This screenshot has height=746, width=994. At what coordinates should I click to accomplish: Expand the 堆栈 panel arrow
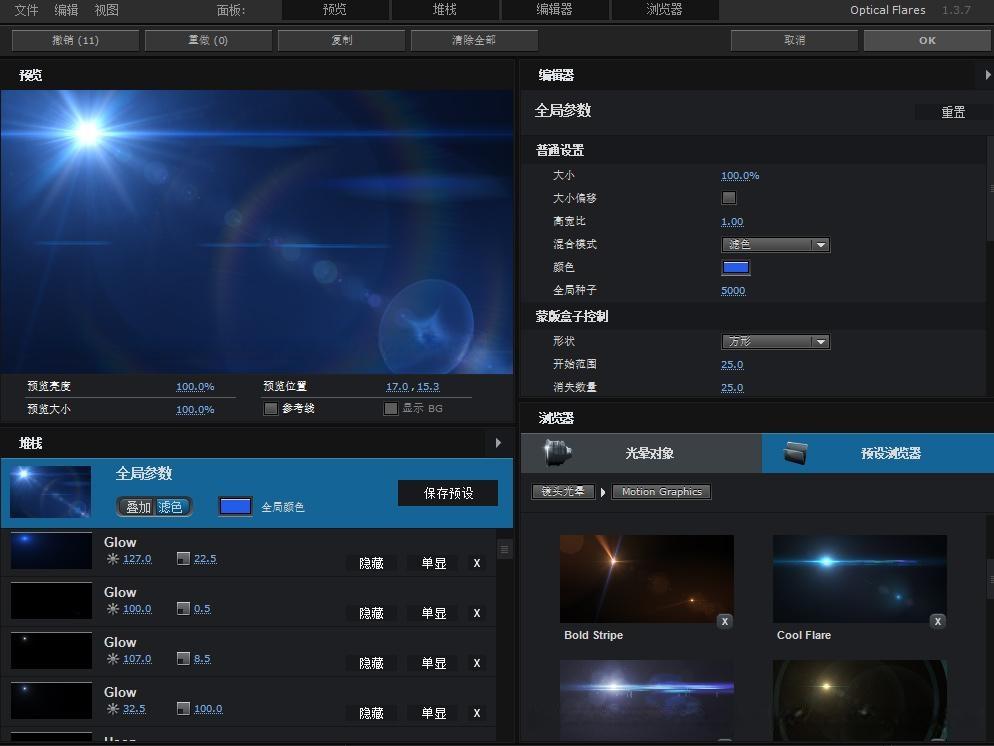coord(498,443)
